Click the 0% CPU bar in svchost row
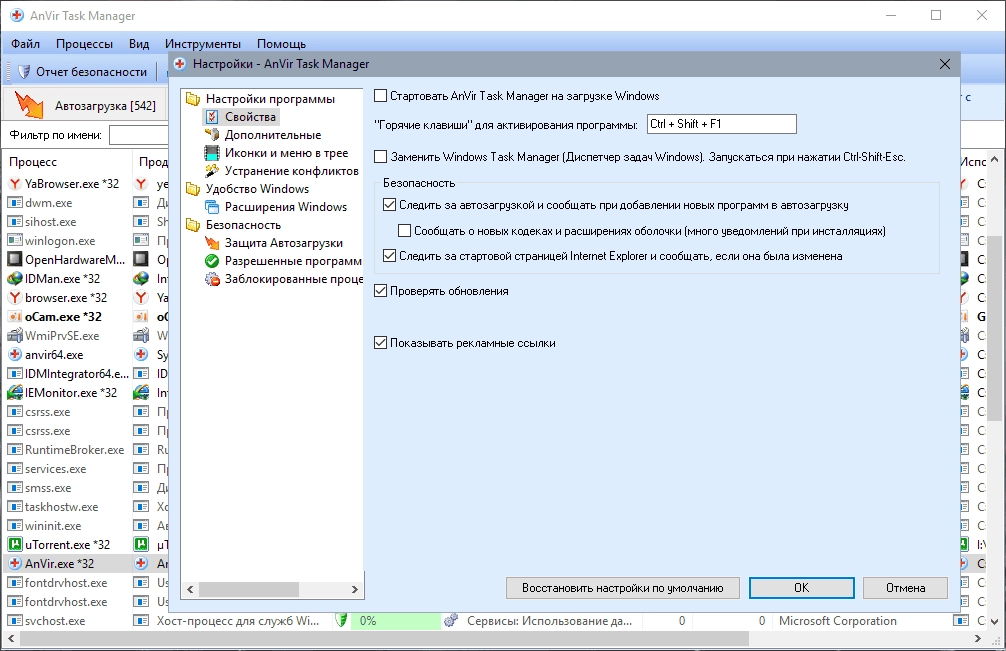 (395, 620)
